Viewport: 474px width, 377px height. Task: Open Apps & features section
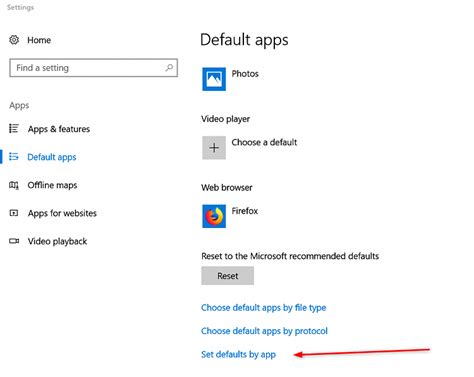[x=59, y=129]
